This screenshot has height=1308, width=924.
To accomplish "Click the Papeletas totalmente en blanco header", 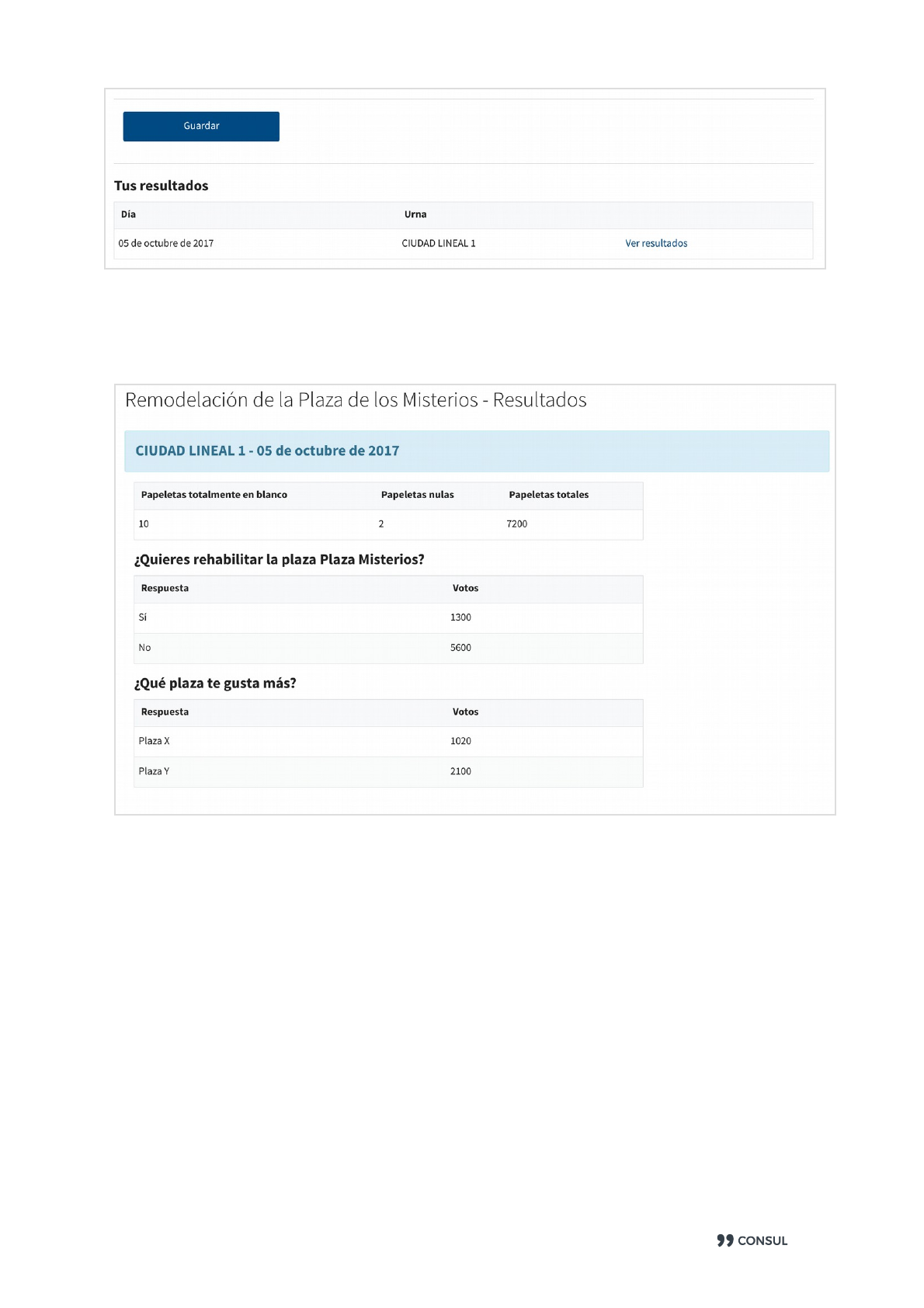I will pyautogui.click(x=214, y=496).
